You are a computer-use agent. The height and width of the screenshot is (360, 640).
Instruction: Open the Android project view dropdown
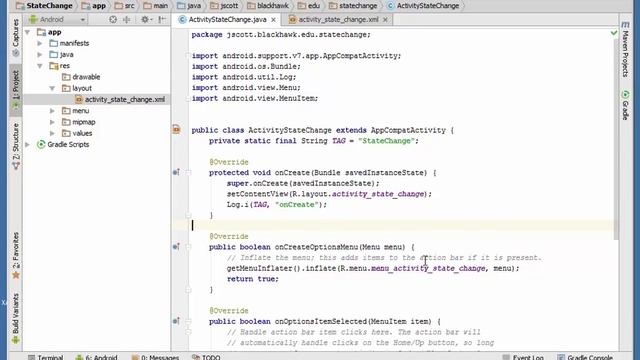[x=57, y=19]
